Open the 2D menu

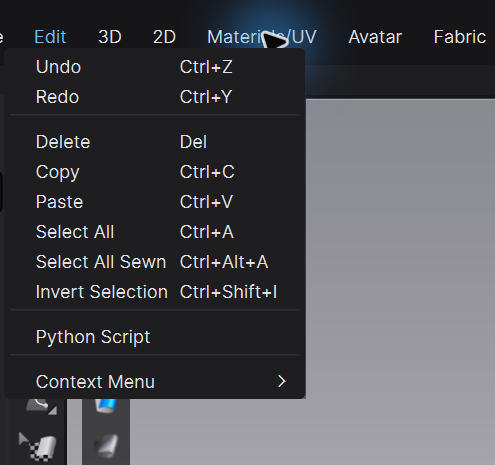[164, 37]
